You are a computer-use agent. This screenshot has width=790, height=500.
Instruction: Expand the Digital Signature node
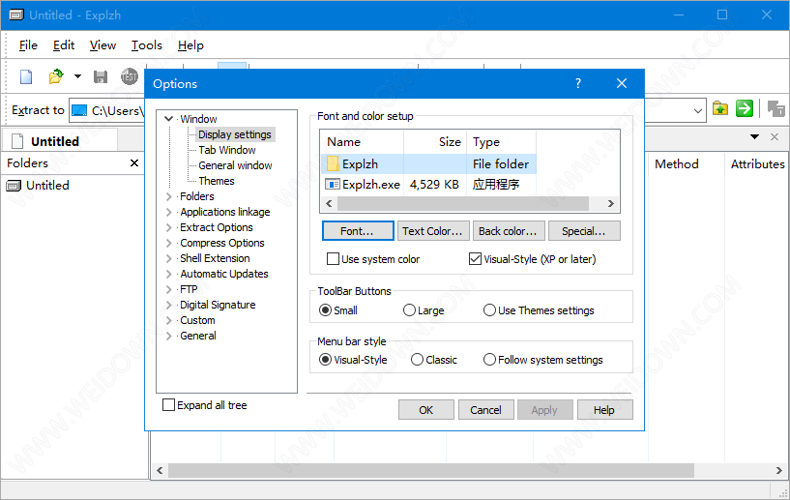169,305
